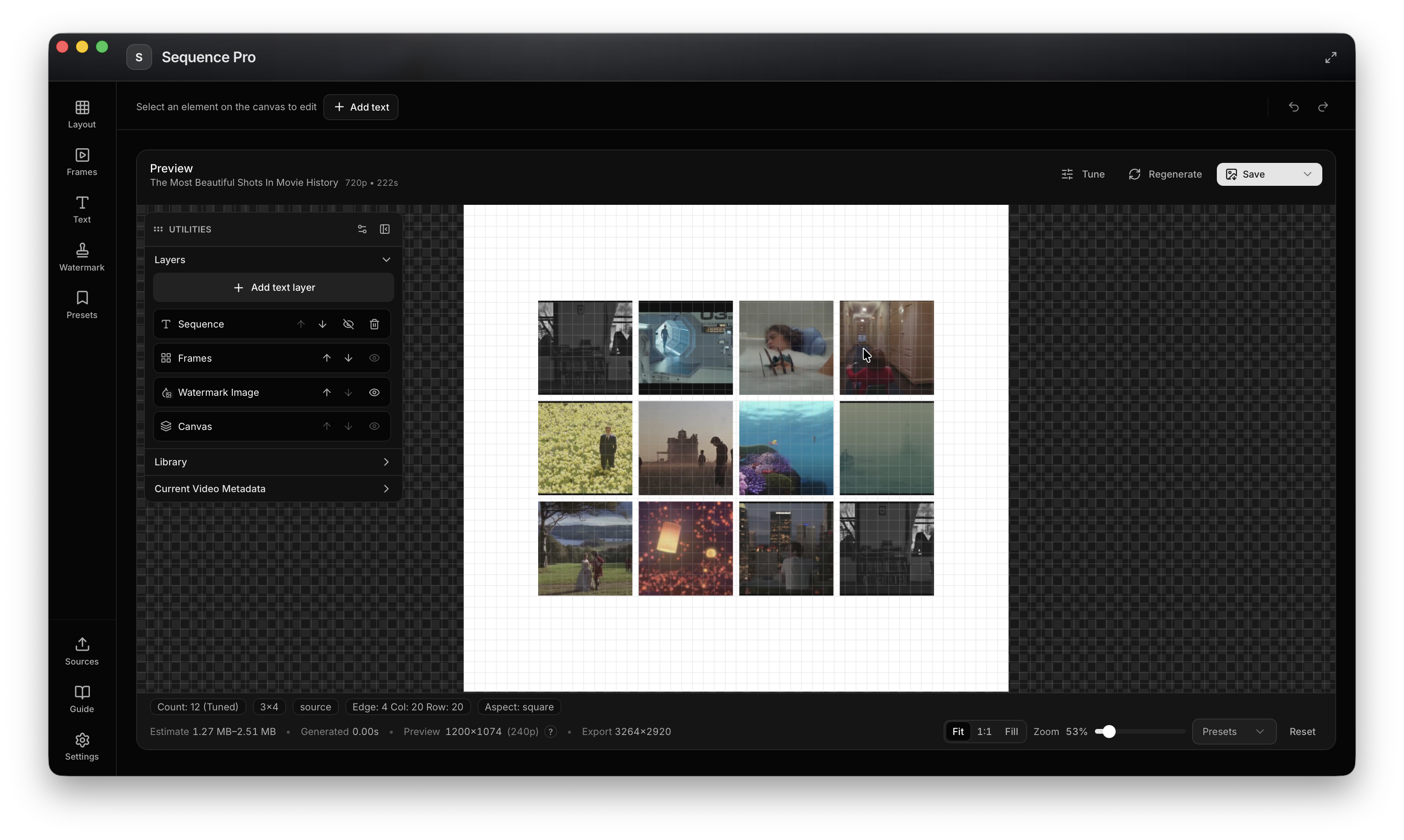Open the Settings panel
The image size is (1404, 840).
82,746
